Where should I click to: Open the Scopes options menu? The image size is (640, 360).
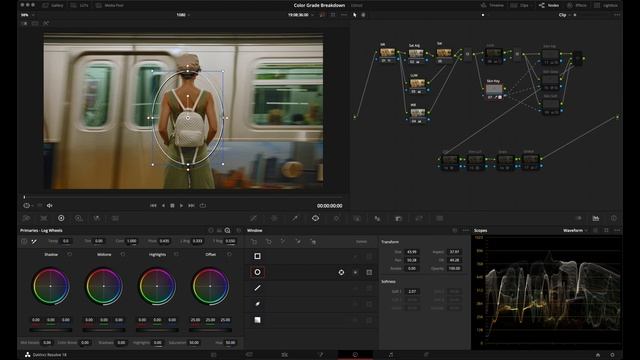point(617,231)
